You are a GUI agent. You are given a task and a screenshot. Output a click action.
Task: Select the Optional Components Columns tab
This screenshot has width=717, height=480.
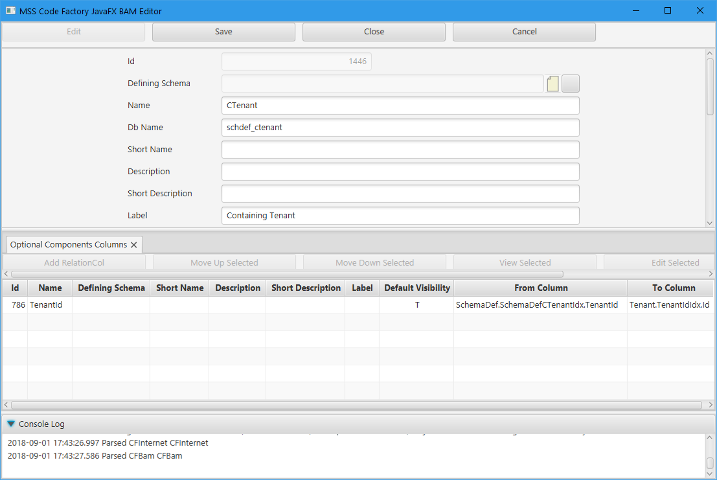coord(68,244)
